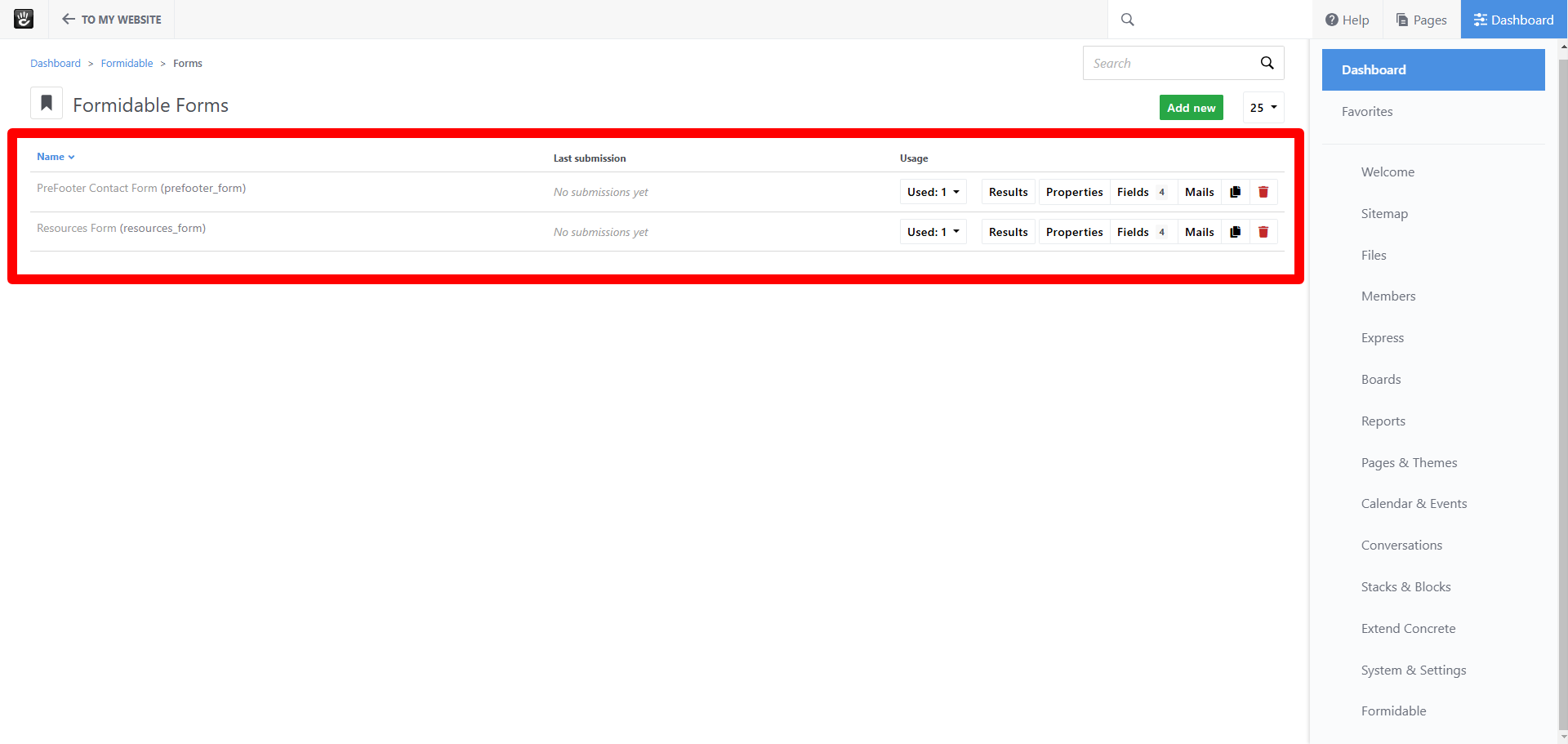1568x744 pixels.
Task: Delete the Resources Form
Action: [1263, 232]
